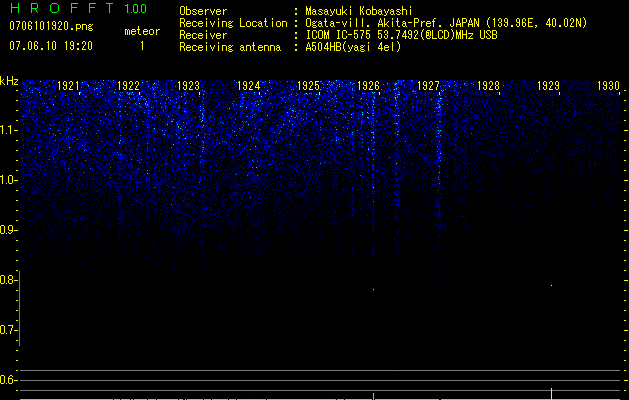Image resolution: width=629 pixels, height=400 pixels.
Task: Click the HROFFT 1.0.0 title text
Action: [79, 8]
